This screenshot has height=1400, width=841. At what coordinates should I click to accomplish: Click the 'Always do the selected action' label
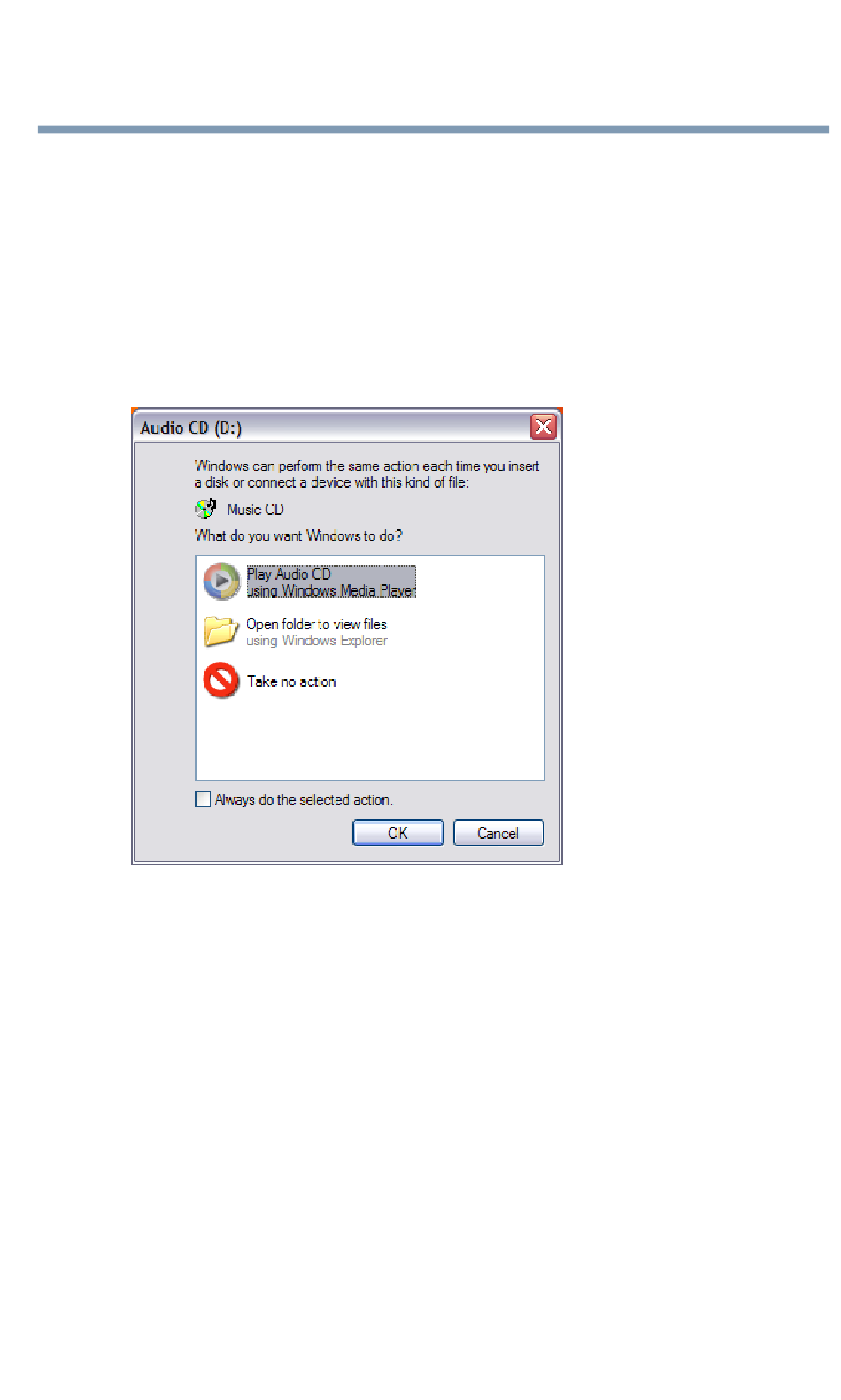[x=304, y=800]
